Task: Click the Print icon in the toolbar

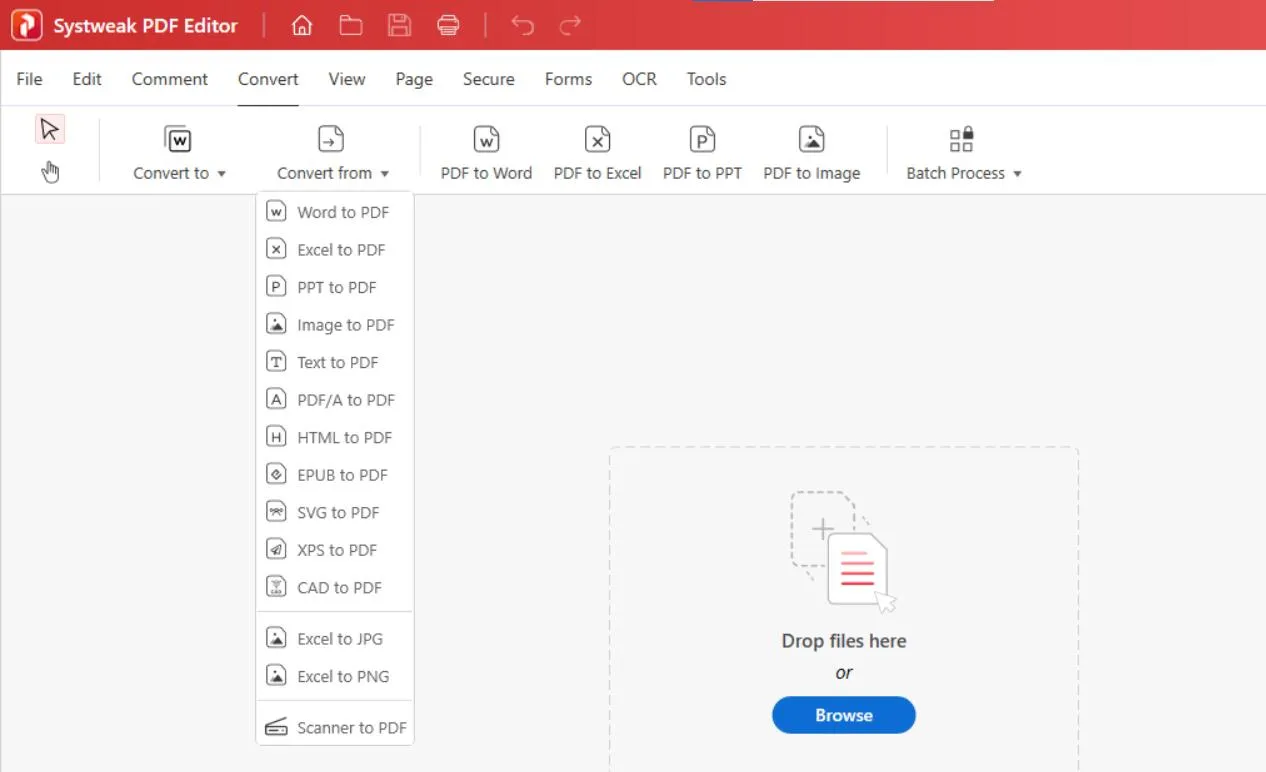Action: 448,25
